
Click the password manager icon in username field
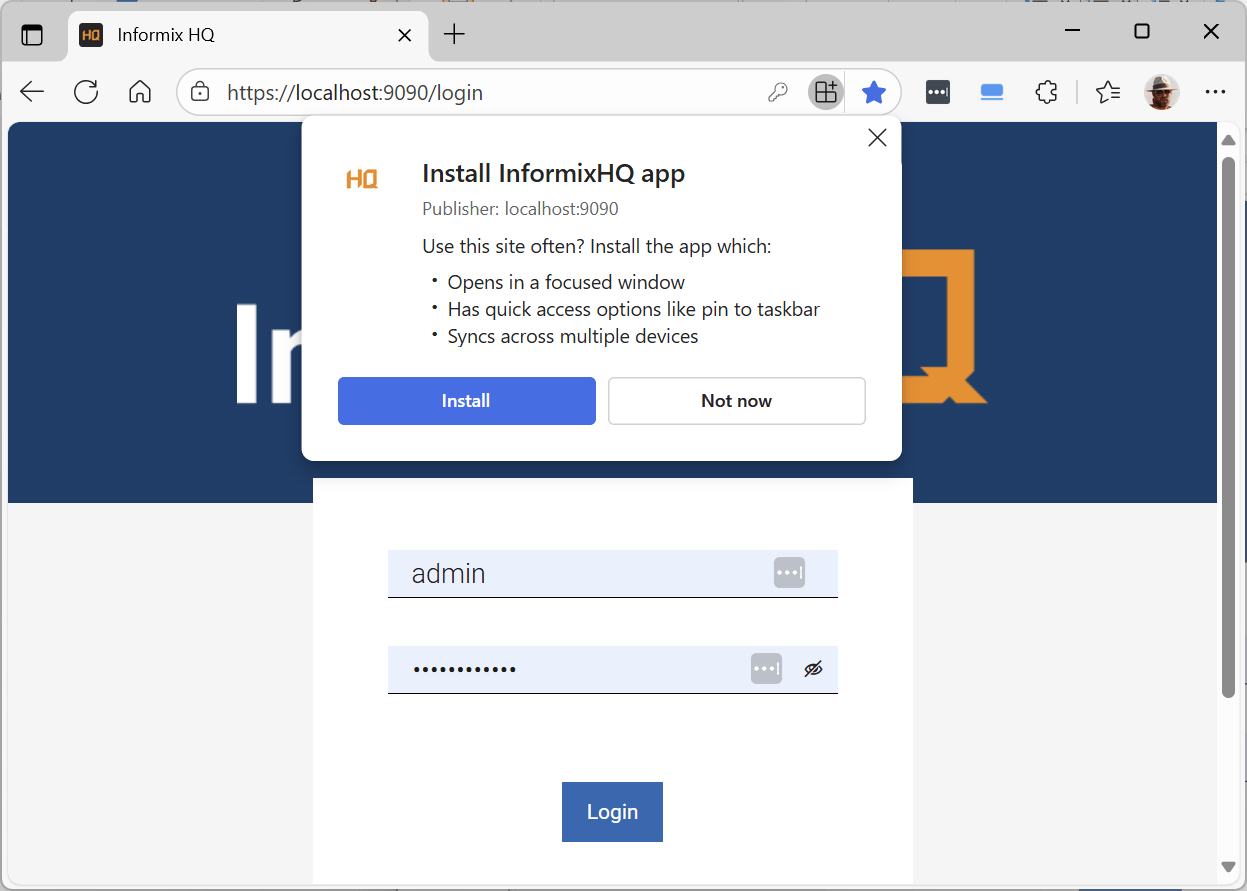tap(789, 573)
